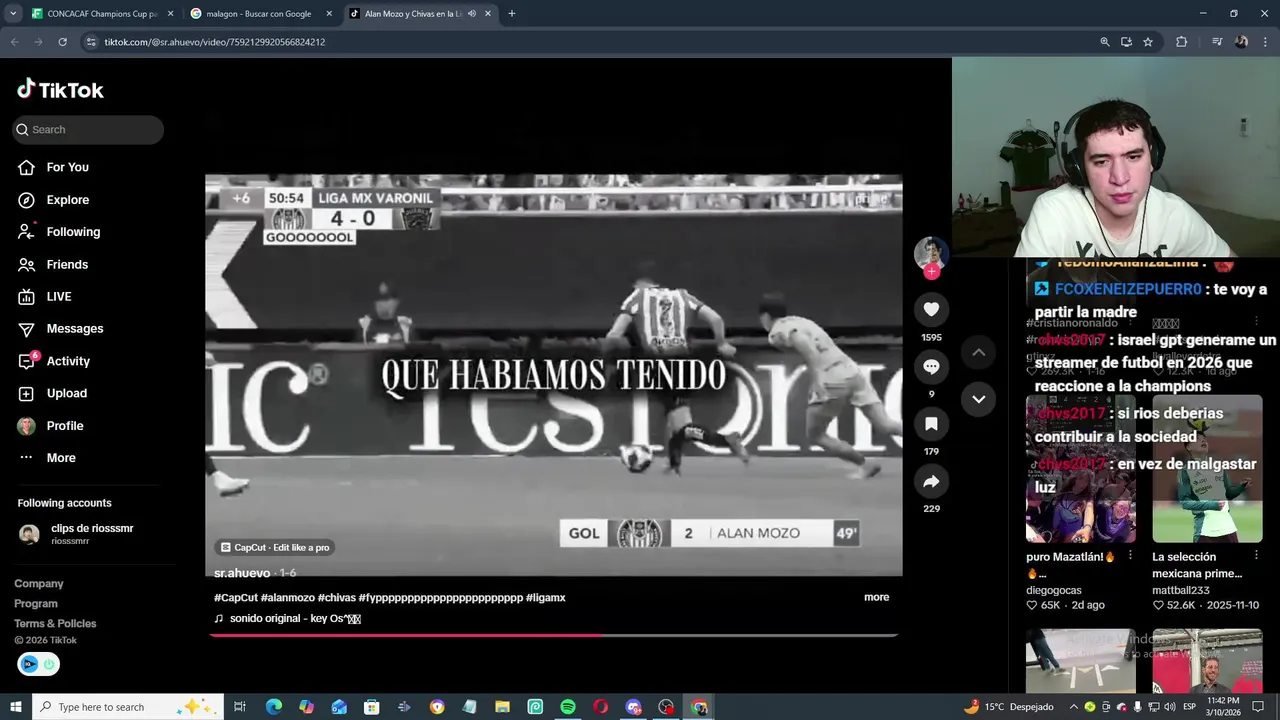Open La selección mexicana video thumbnail

[x=1207, y=469]
